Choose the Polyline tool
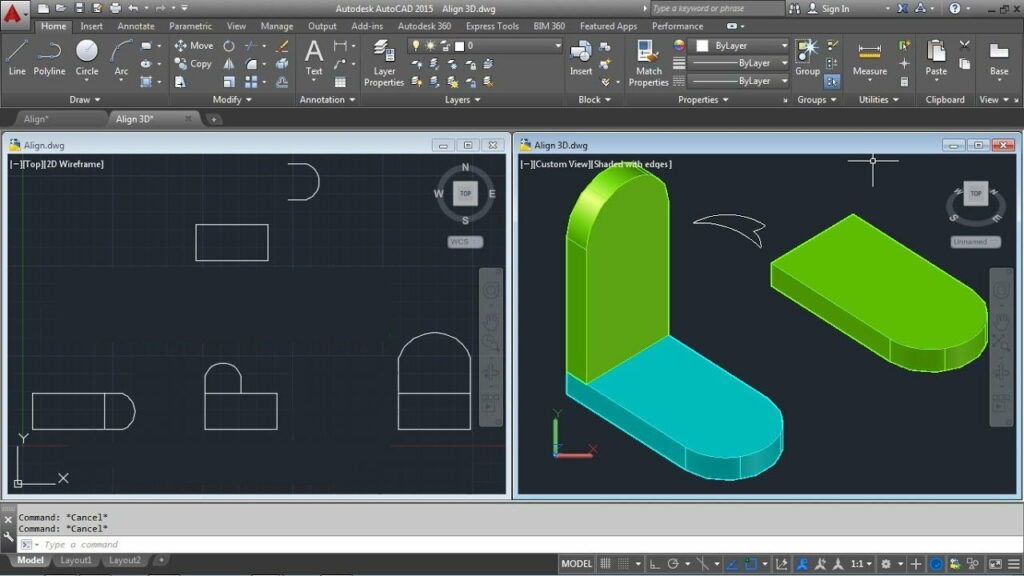Screen dimensions: 1024x576 click(x=49, y=56)
